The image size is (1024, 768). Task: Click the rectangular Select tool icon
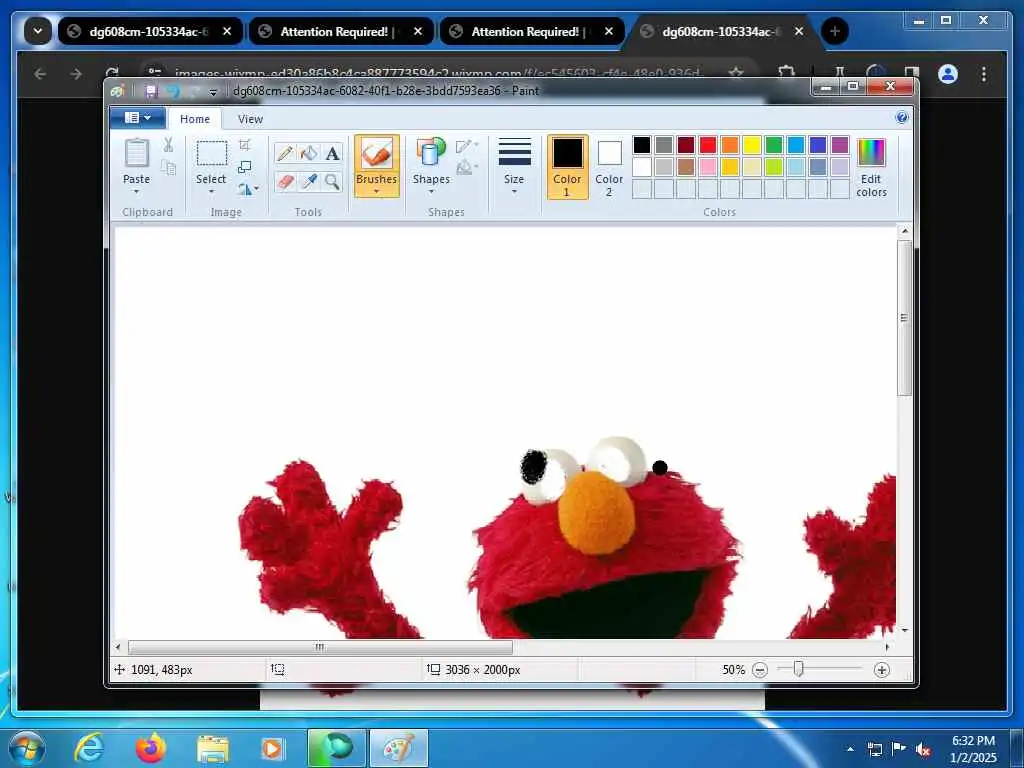[212, 153]
